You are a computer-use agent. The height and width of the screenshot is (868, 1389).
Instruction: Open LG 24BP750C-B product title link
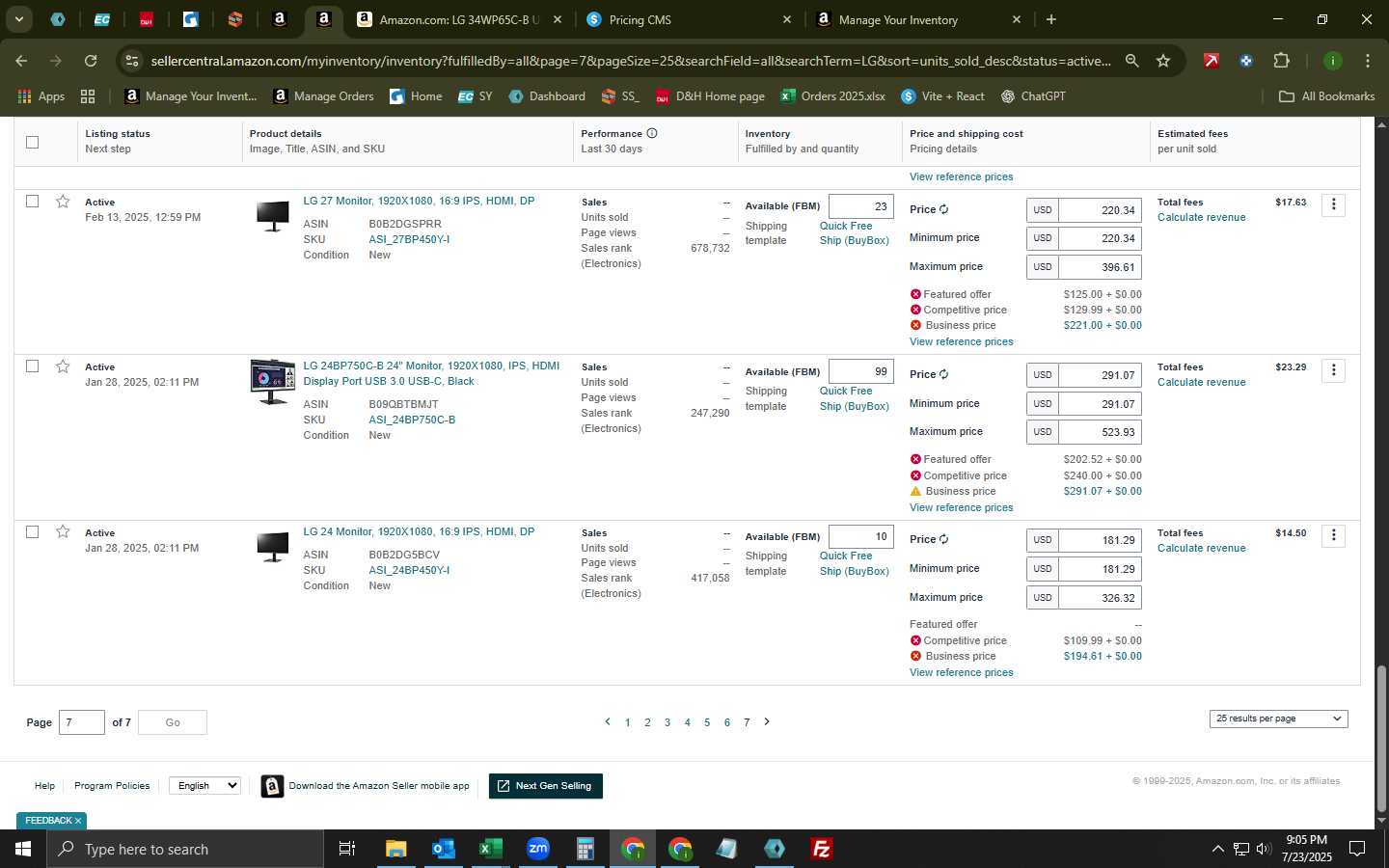click(x=431, y=373)
